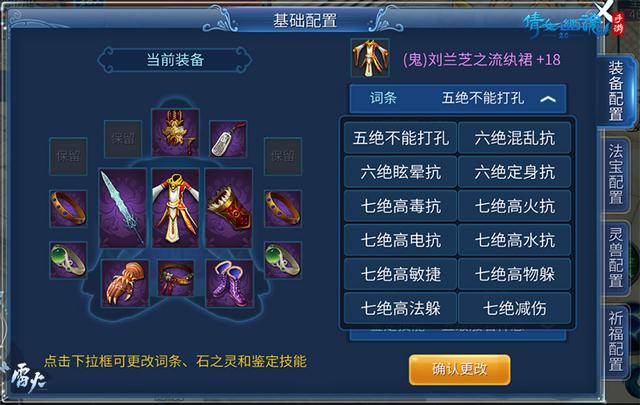Click the clawed gloves equipment icon

(x=124, y=283)
